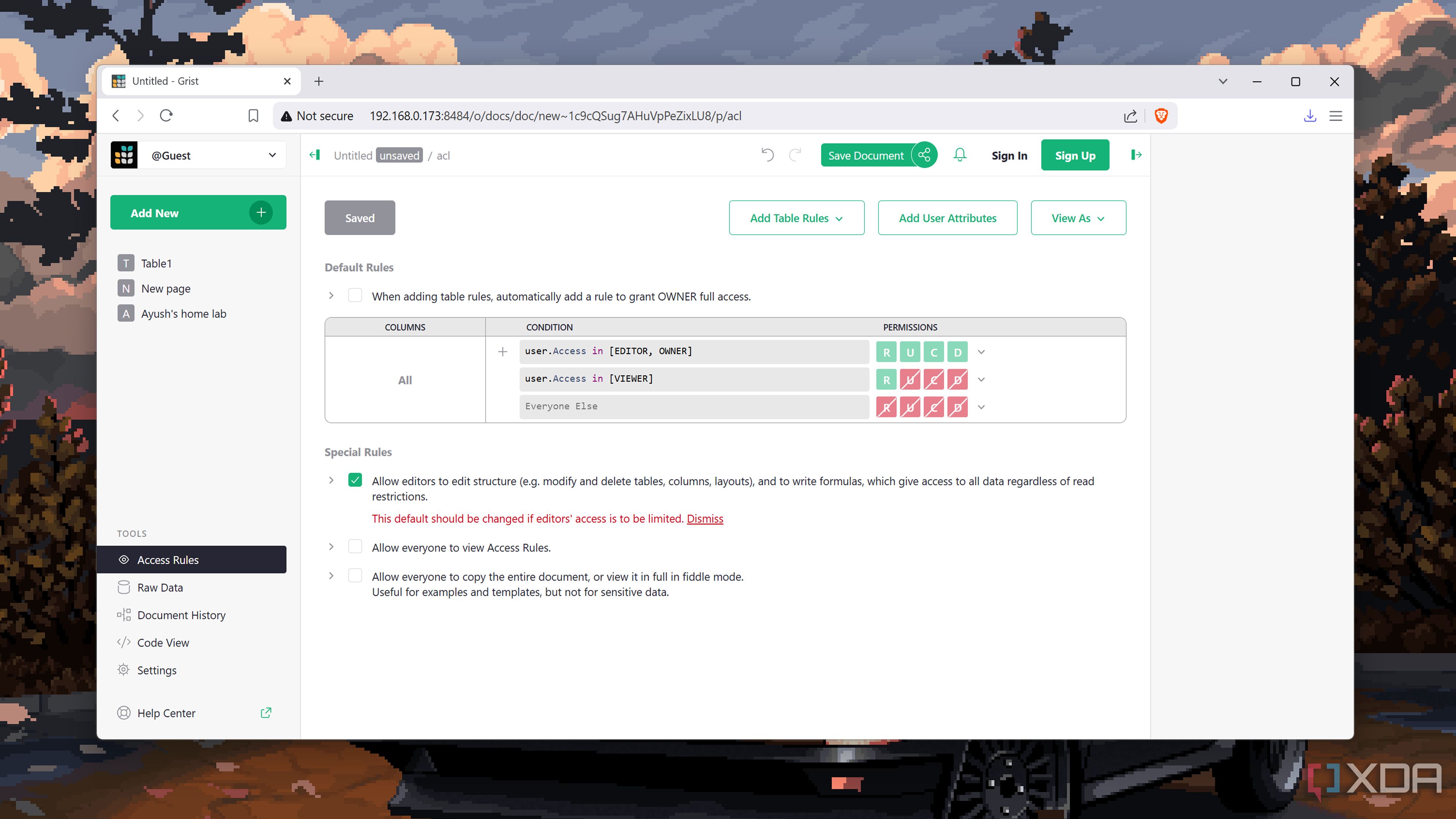1456x819 pixels.
Task: Open permissions dropdown for EDITOR, OWNER rule
Action: (x=981, y=352)
